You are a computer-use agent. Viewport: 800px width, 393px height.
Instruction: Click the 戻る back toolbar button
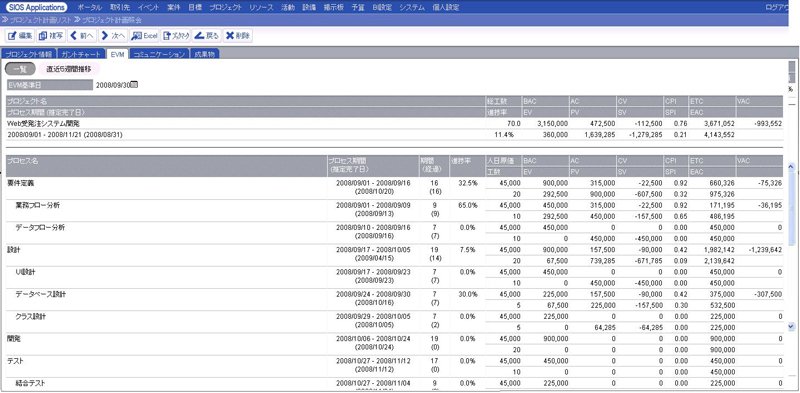click(207, 36)
